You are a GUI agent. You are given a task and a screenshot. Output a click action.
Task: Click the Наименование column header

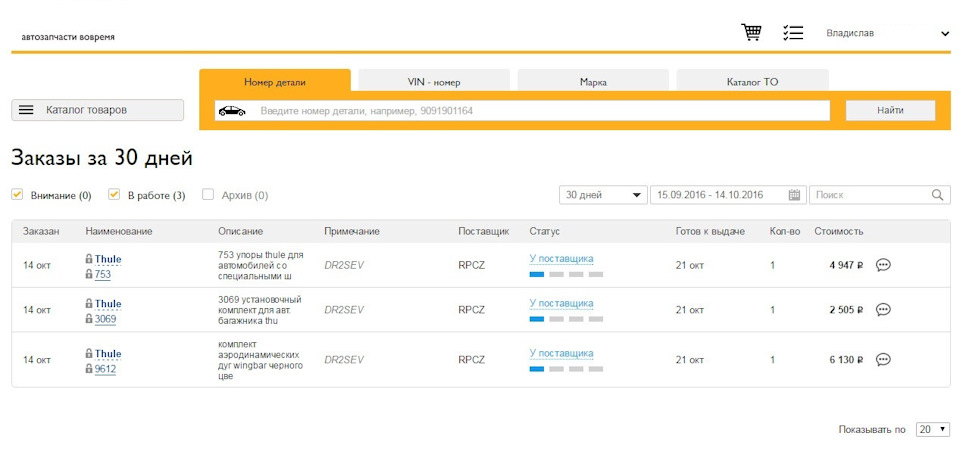[119, 231]
